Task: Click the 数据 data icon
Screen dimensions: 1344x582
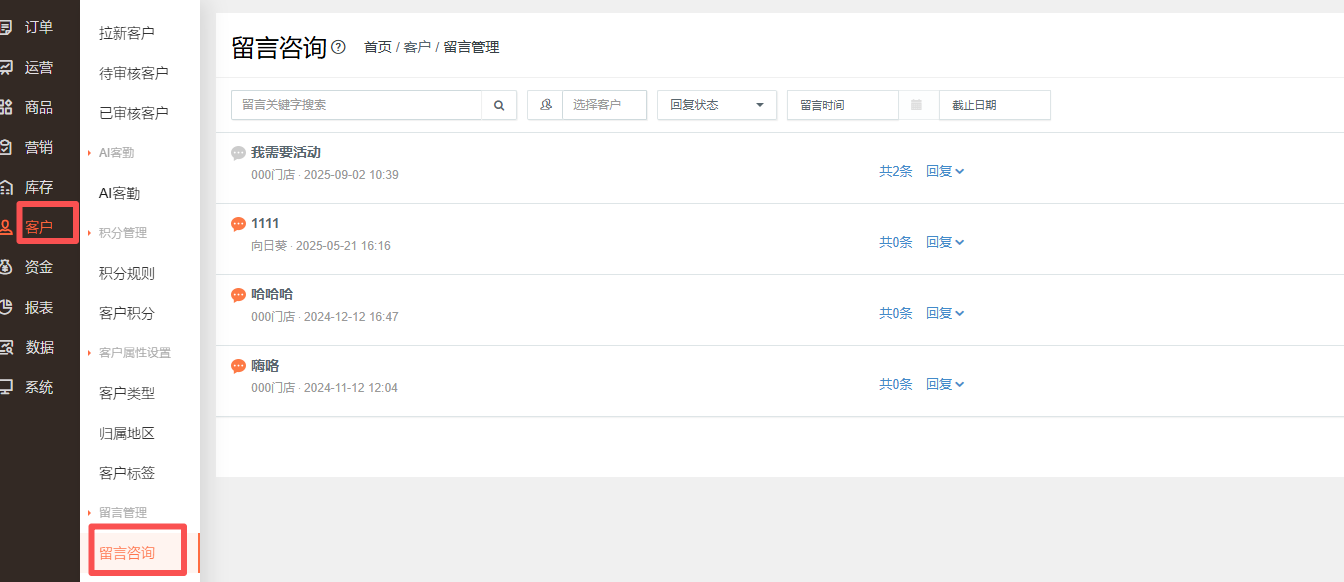Action: pyautogui.click(x=6, y=347)
